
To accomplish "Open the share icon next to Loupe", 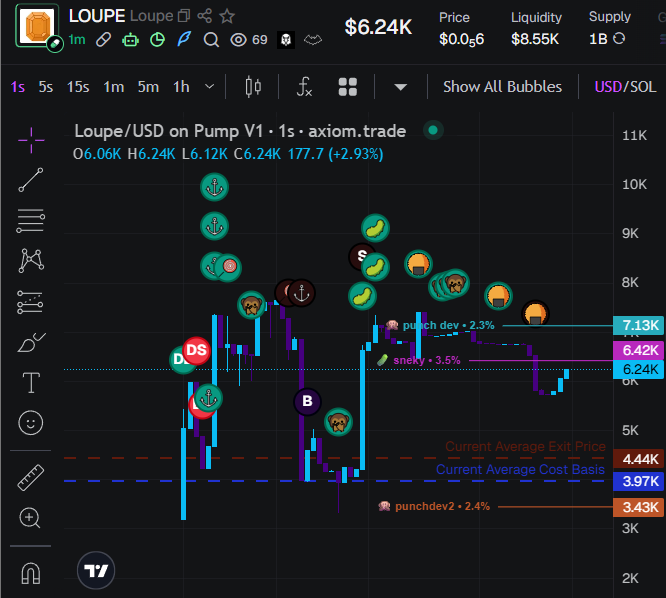I will pos(204,16).
